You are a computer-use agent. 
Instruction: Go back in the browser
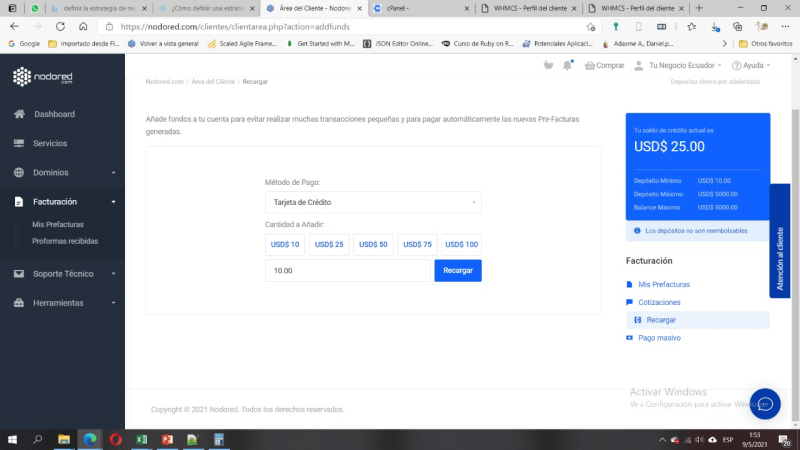click(x=14, y=27)
